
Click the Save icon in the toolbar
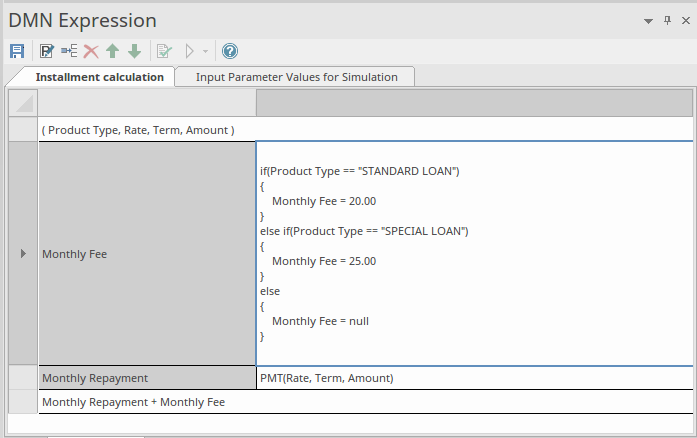[17, 51]
